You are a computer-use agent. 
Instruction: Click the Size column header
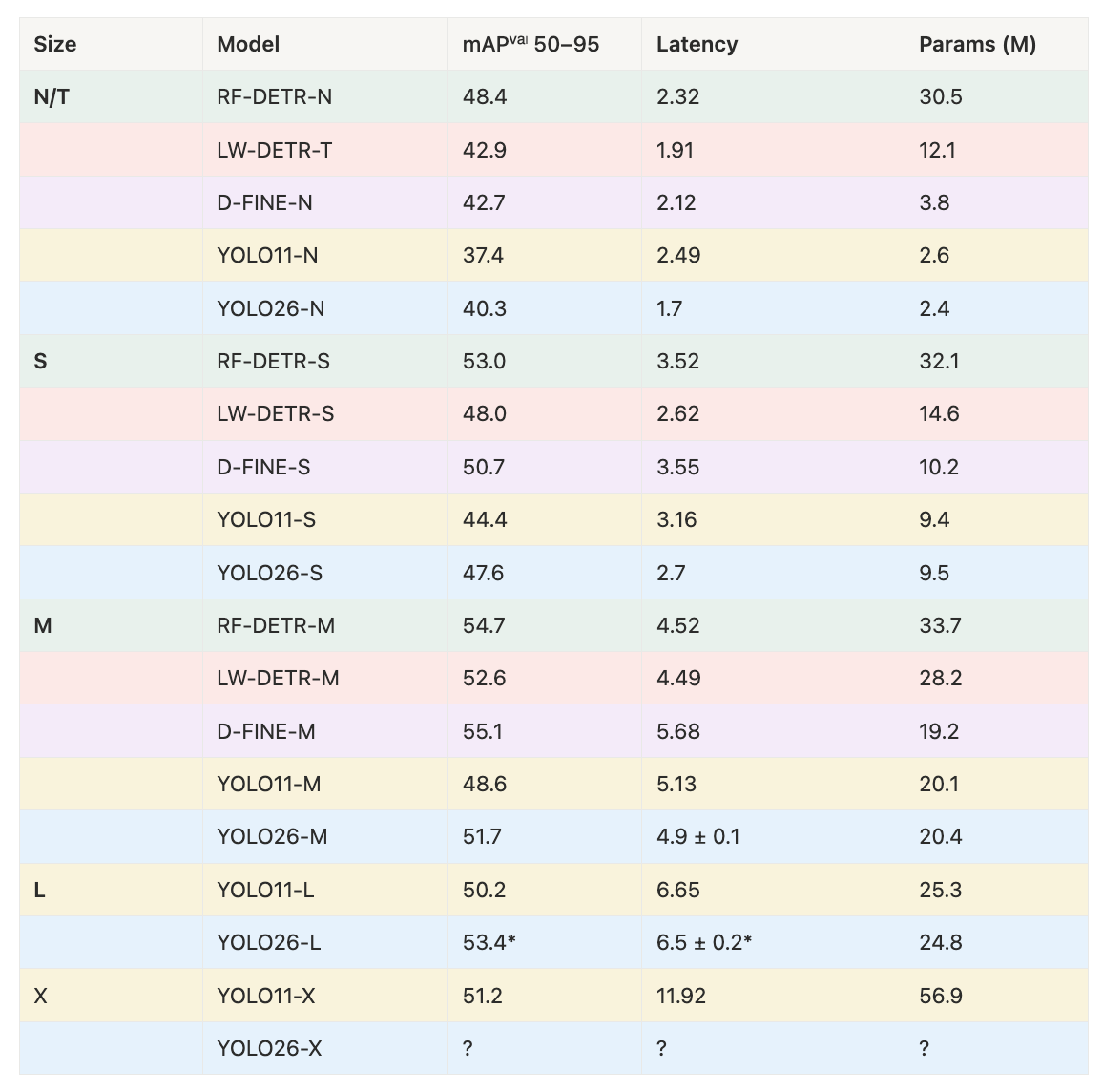point(55,44)
